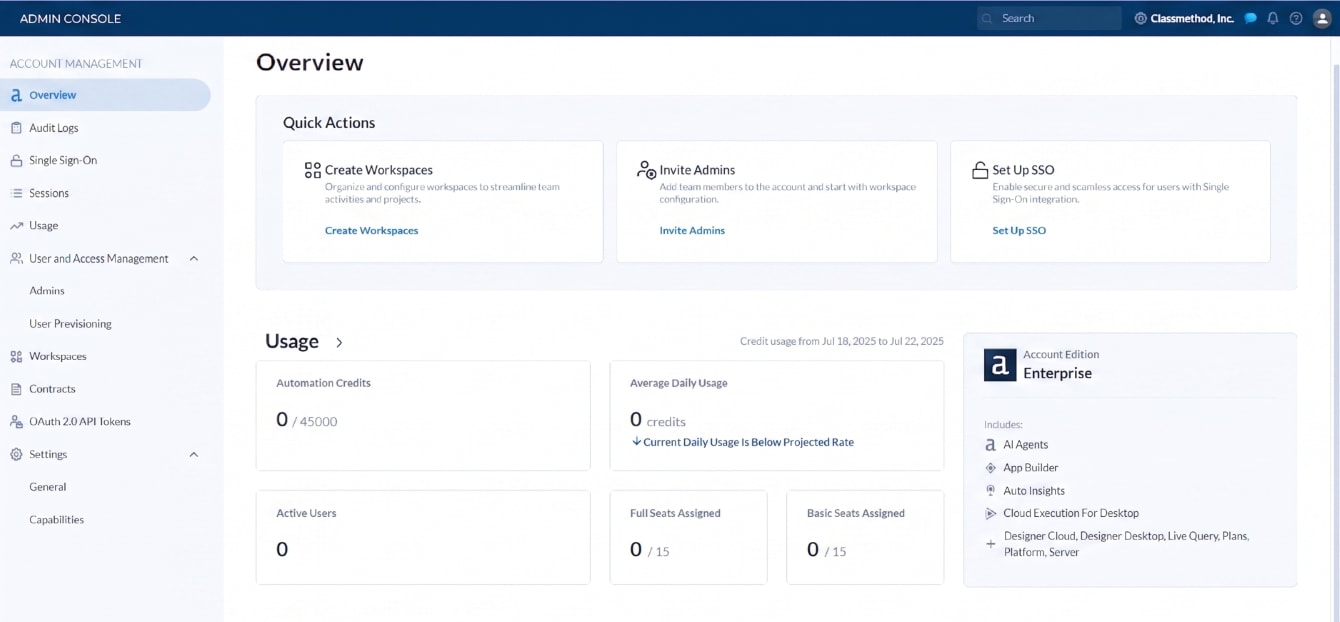Click the help question mark icon
The width and height of the screenshot is (1340, 622).
point(1295,17)
